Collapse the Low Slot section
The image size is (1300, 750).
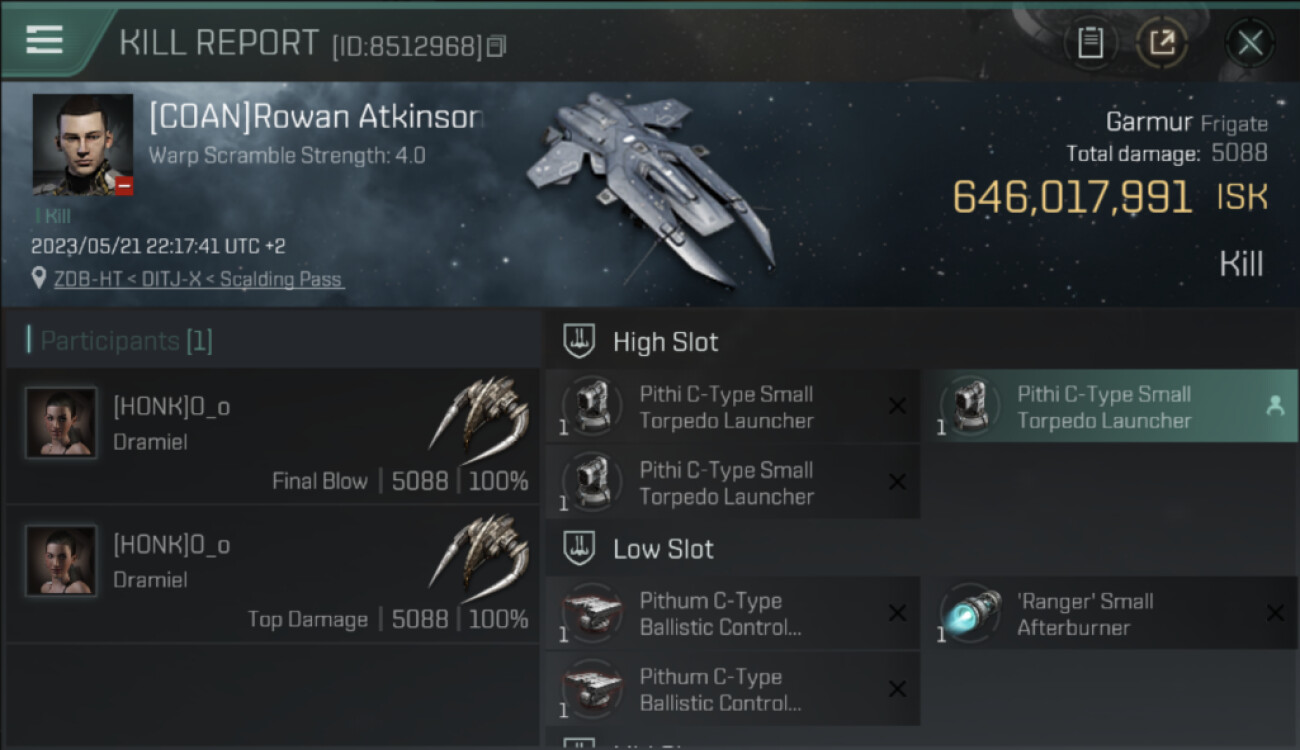580,548
